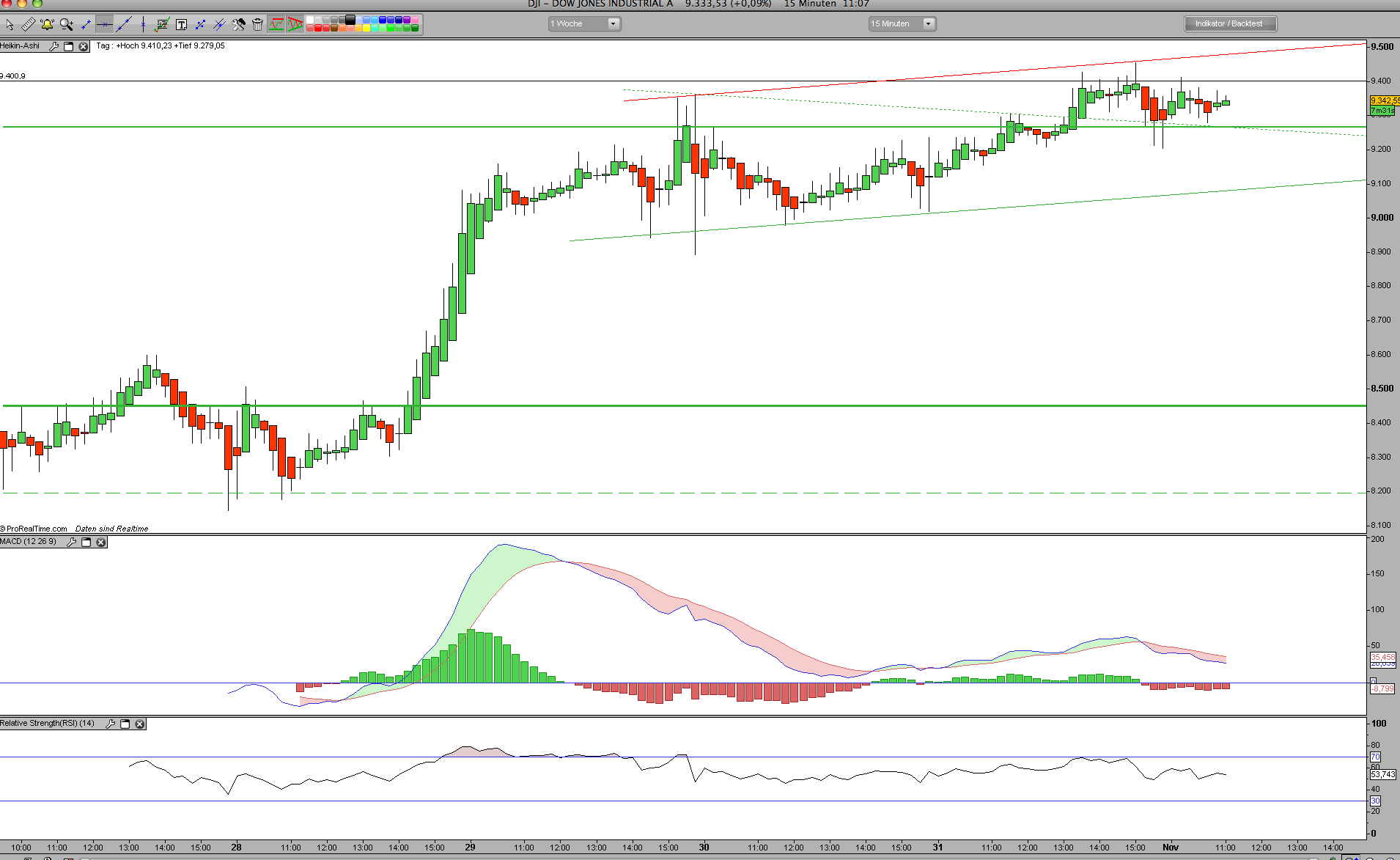Screen dimensions: 1400x860
Task: Click the Indikator / Backtest button
Action: tap(1230, 23)
